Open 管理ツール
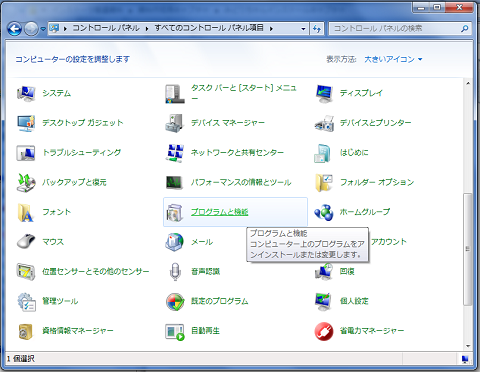 [47, 301]
